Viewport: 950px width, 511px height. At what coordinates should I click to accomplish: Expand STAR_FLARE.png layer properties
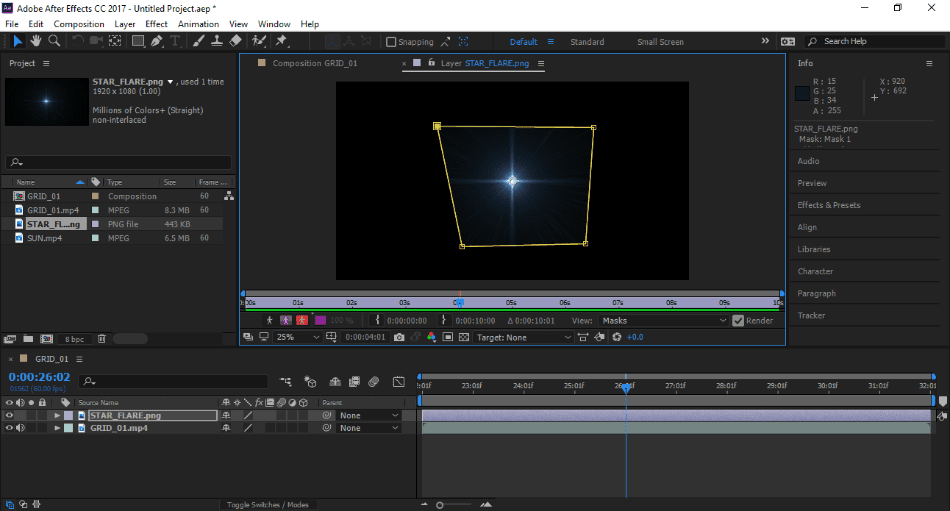(x=57, y=415)
